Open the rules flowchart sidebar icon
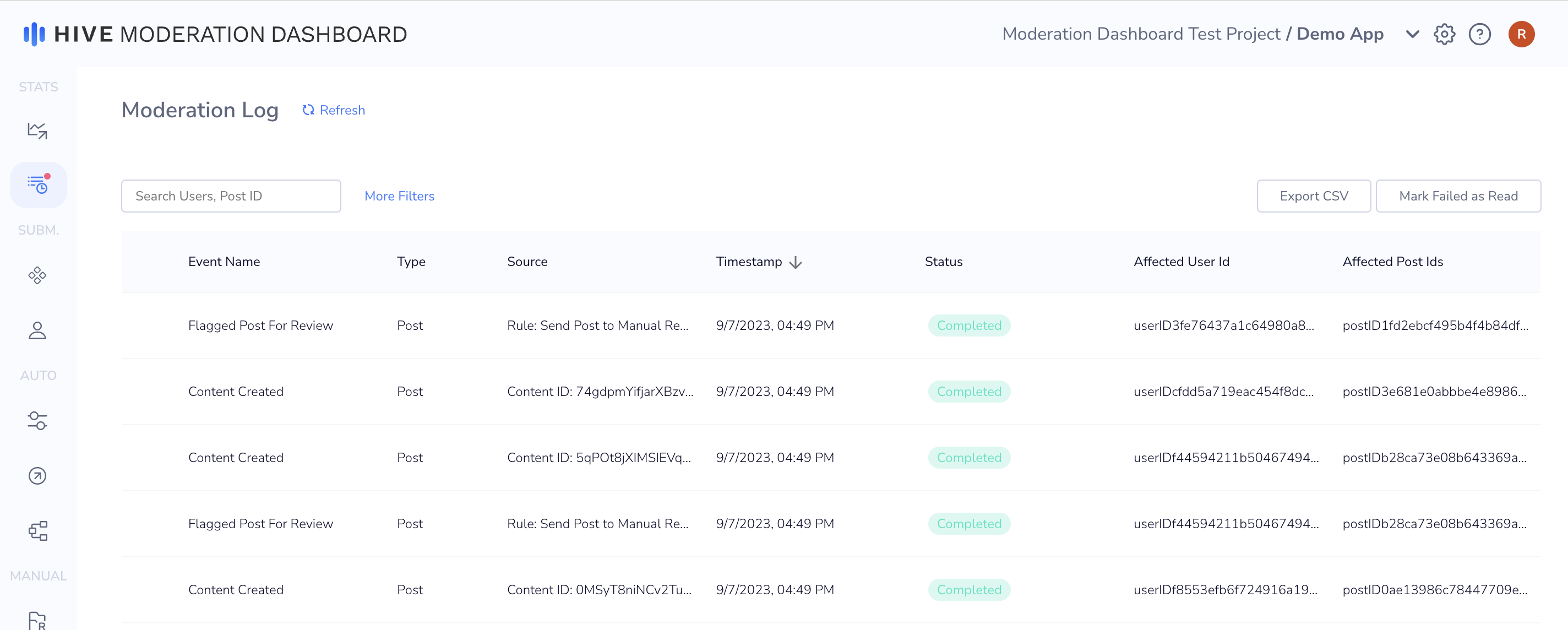 (38, 531)
